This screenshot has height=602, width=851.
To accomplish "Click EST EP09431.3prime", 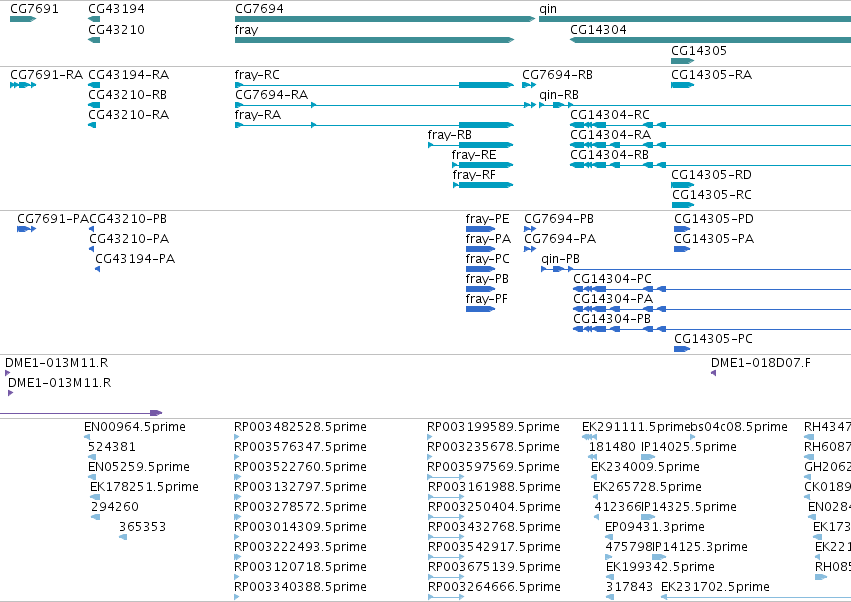I will pos(655,527).
